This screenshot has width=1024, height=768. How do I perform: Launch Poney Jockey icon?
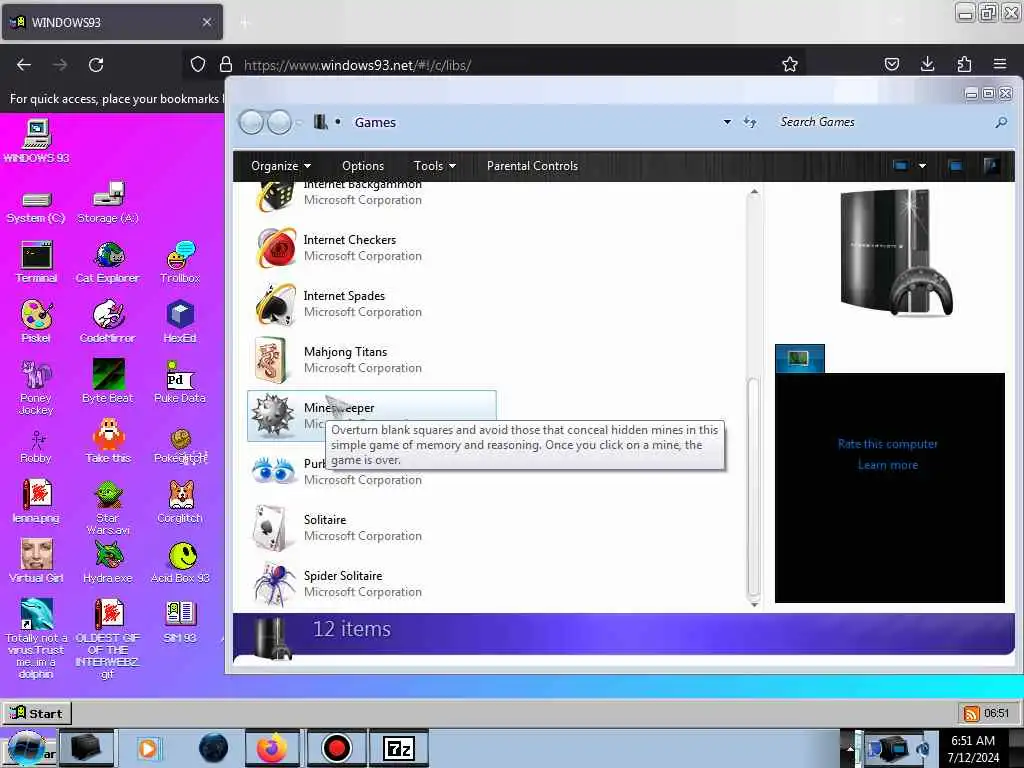(x=36, y=387)
